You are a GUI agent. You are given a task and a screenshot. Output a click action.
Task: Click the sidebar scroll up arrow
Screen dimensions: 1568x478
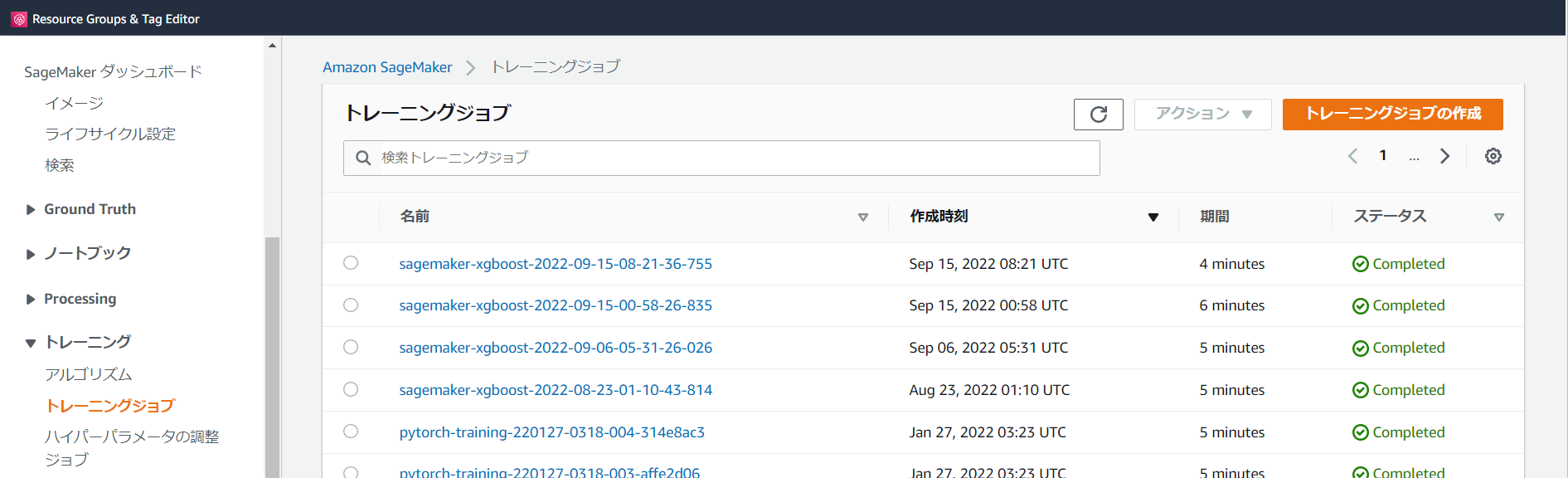pos(272,46)
